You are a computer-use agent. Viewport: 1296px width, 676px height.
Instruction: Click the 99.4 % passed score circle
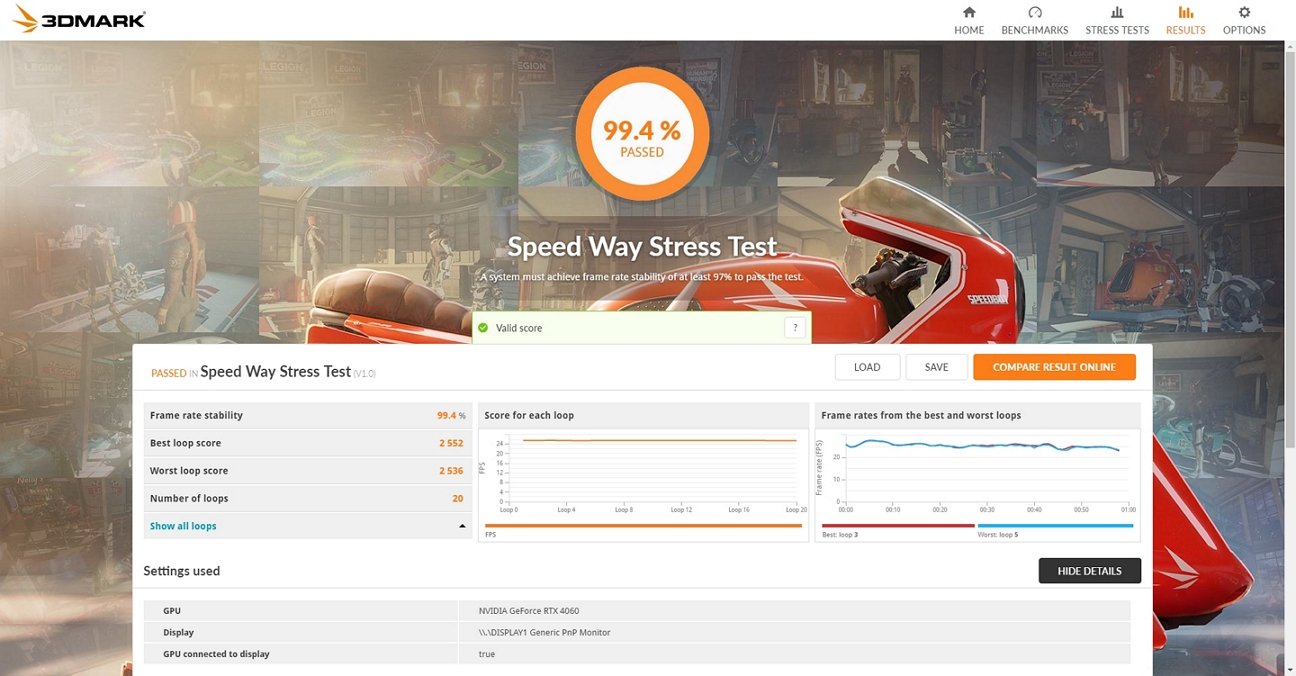tap(642, 134)
